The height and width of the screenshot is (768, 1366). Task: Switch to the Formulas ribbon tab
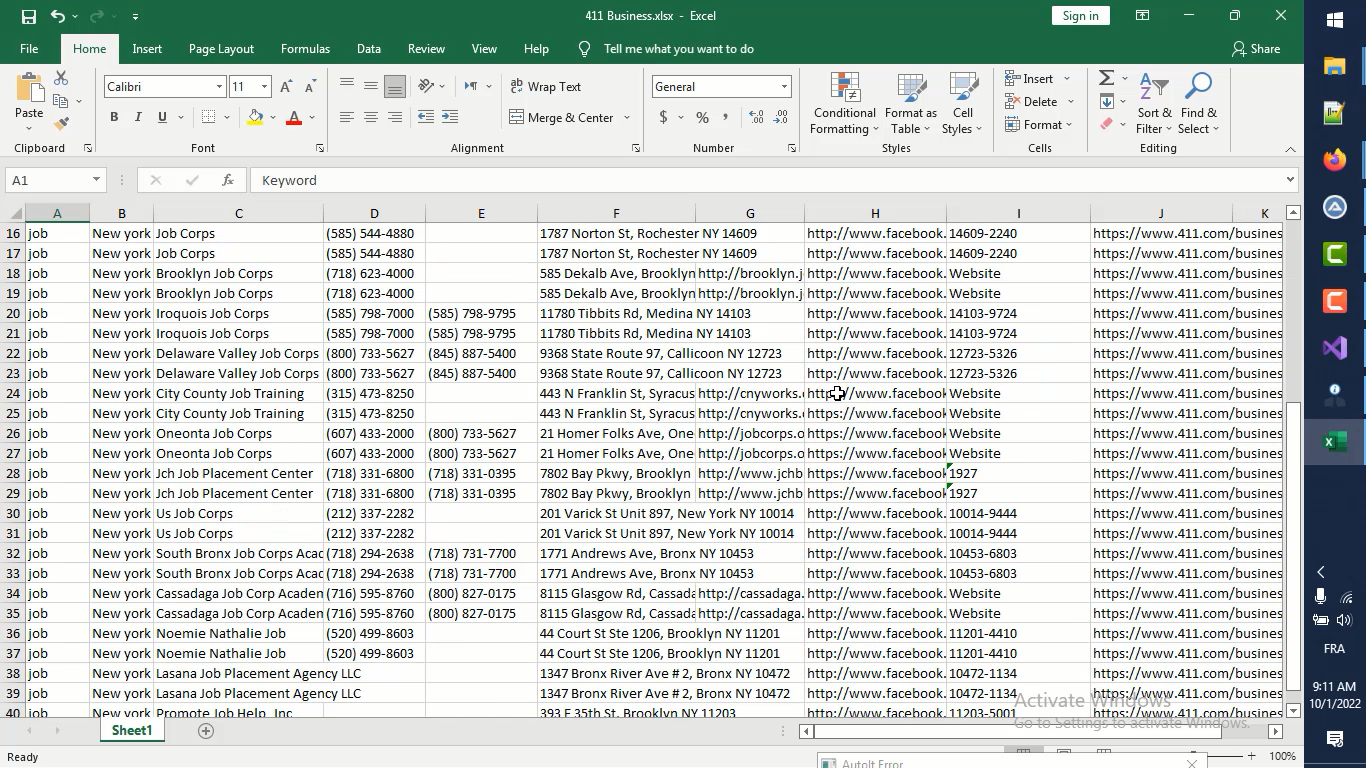(x=305, y=48)
